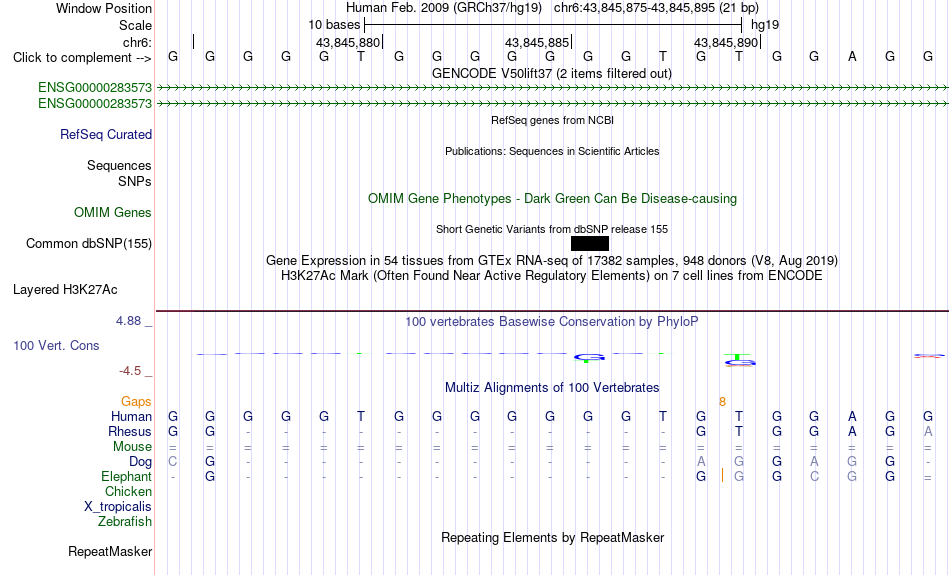Viewport: 950px width, 575px height.
Task: Click the SNPs label under Sequences
Action: pos(135,181)
